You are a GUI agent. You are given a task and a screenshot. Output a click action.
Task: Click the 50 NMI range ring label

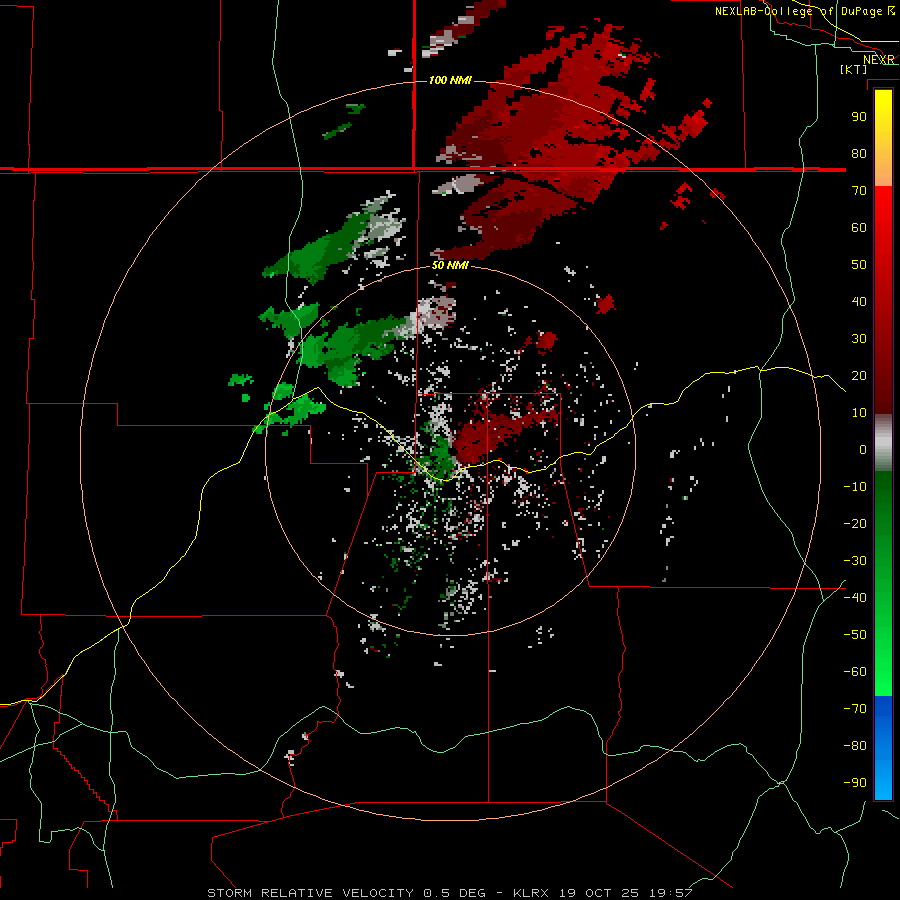tap(450, 266)
